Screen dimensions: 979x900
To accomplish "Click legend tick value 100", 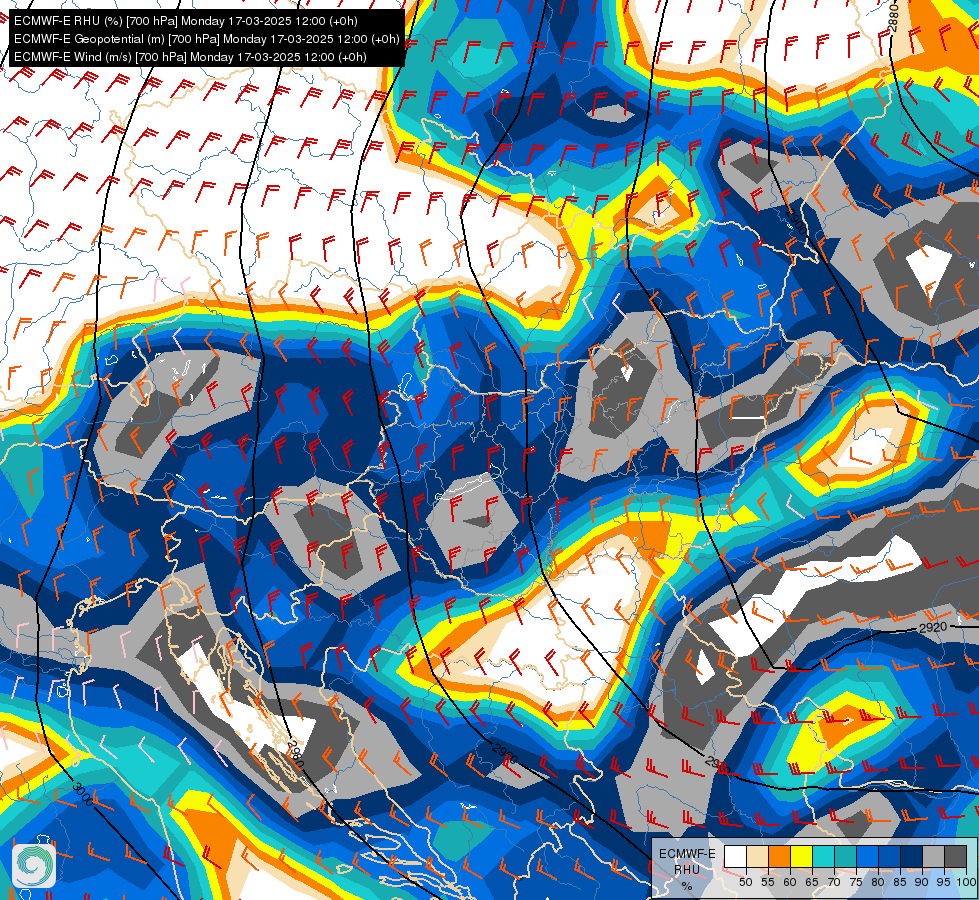I will tap(967, 883).
